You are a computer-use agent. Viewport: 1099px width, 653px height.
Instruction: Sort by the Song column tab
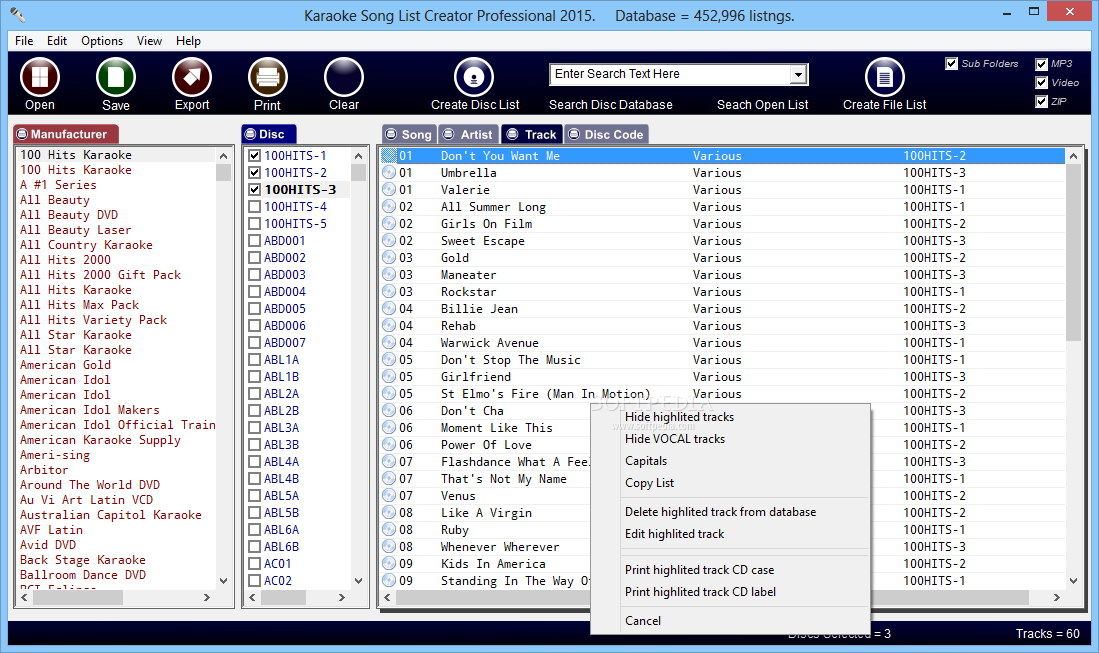click(x=409, y=134)
